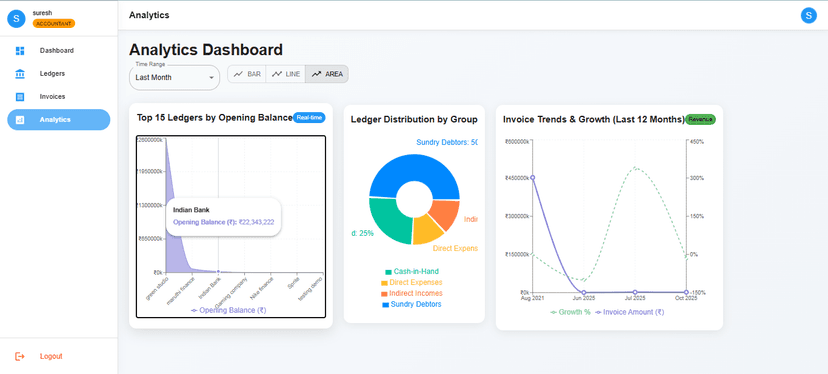Click the Invoices icon in sidebar
This screenshot has width=828, height=374.
point(20,97)
